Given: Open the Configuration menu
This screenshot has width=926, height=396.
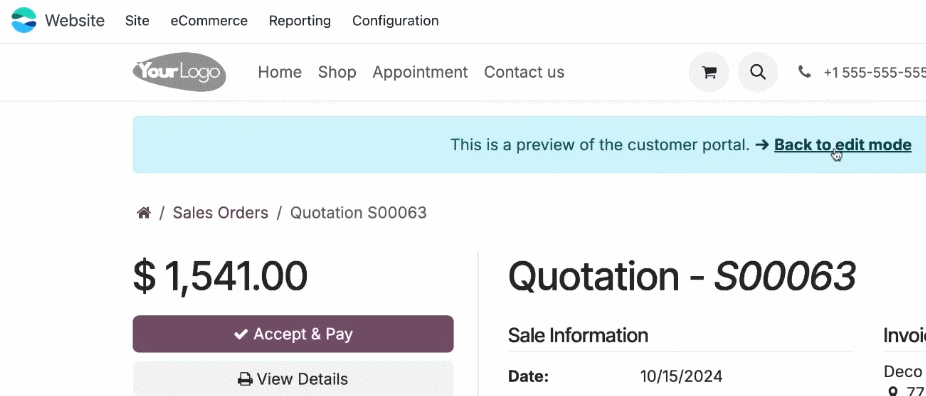Looking at the screenshot, I should tap(395, 21).
